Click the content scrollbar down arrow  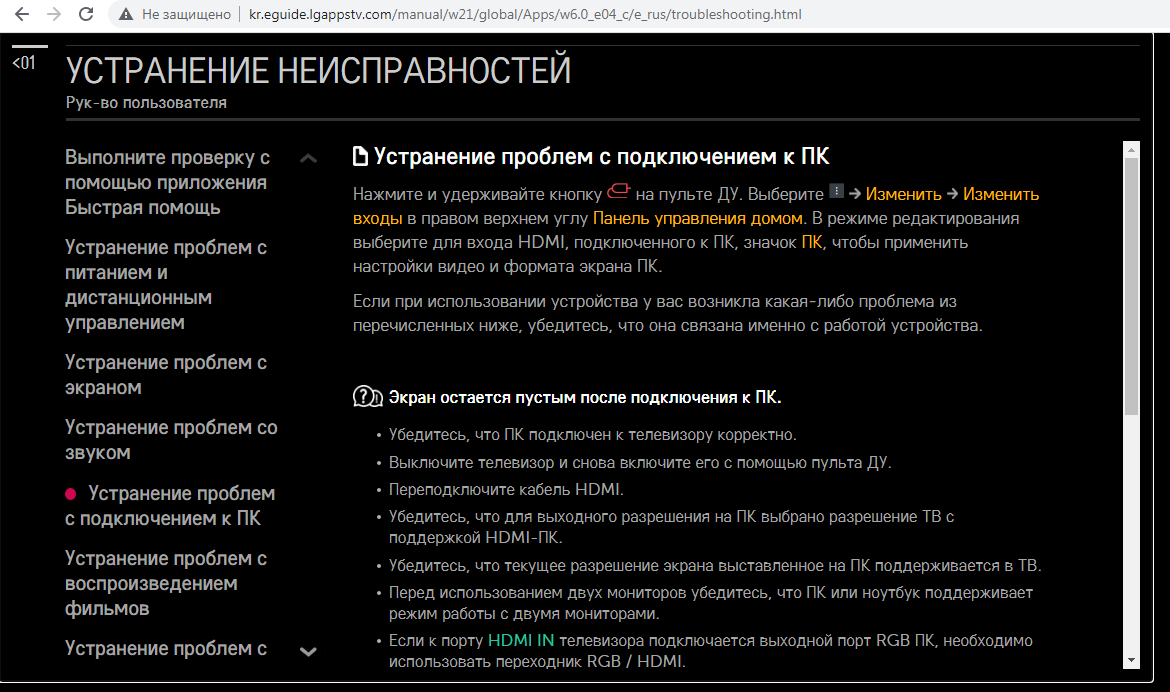(x=1131, y=660)
